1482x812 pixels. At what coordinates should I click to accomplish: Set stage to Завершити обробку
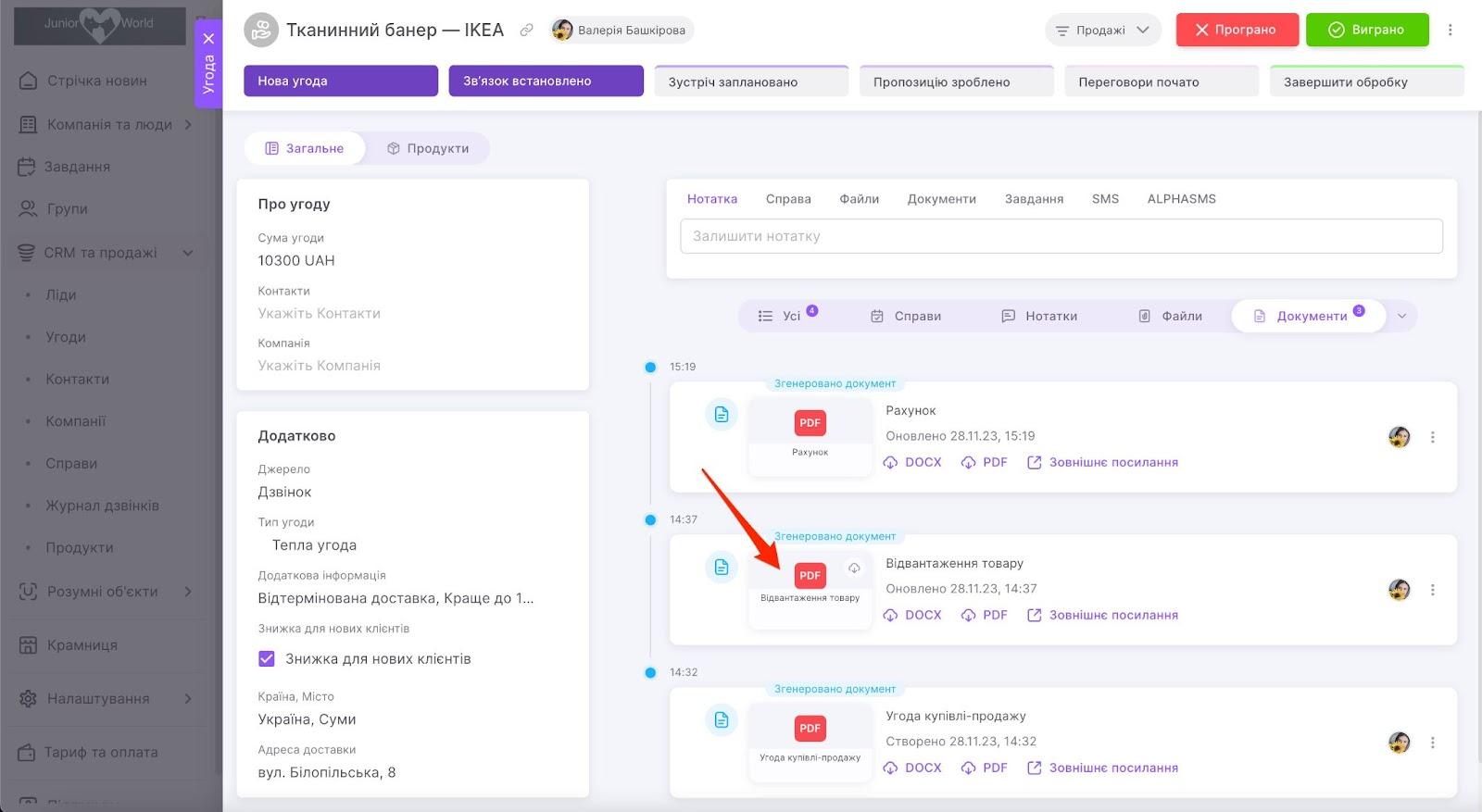tap(1366, 81)
